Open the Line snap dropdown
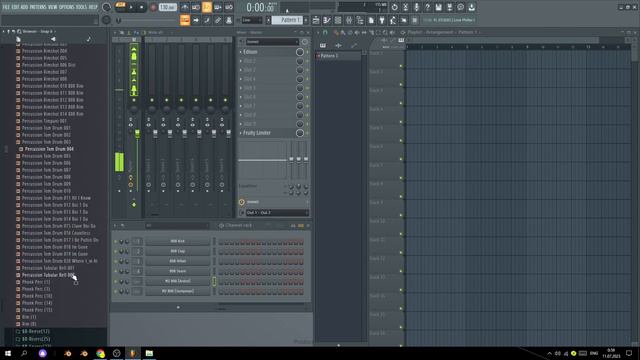Image resolution: width=640 pixels, height=360 pixels. (x=252, y=20)
